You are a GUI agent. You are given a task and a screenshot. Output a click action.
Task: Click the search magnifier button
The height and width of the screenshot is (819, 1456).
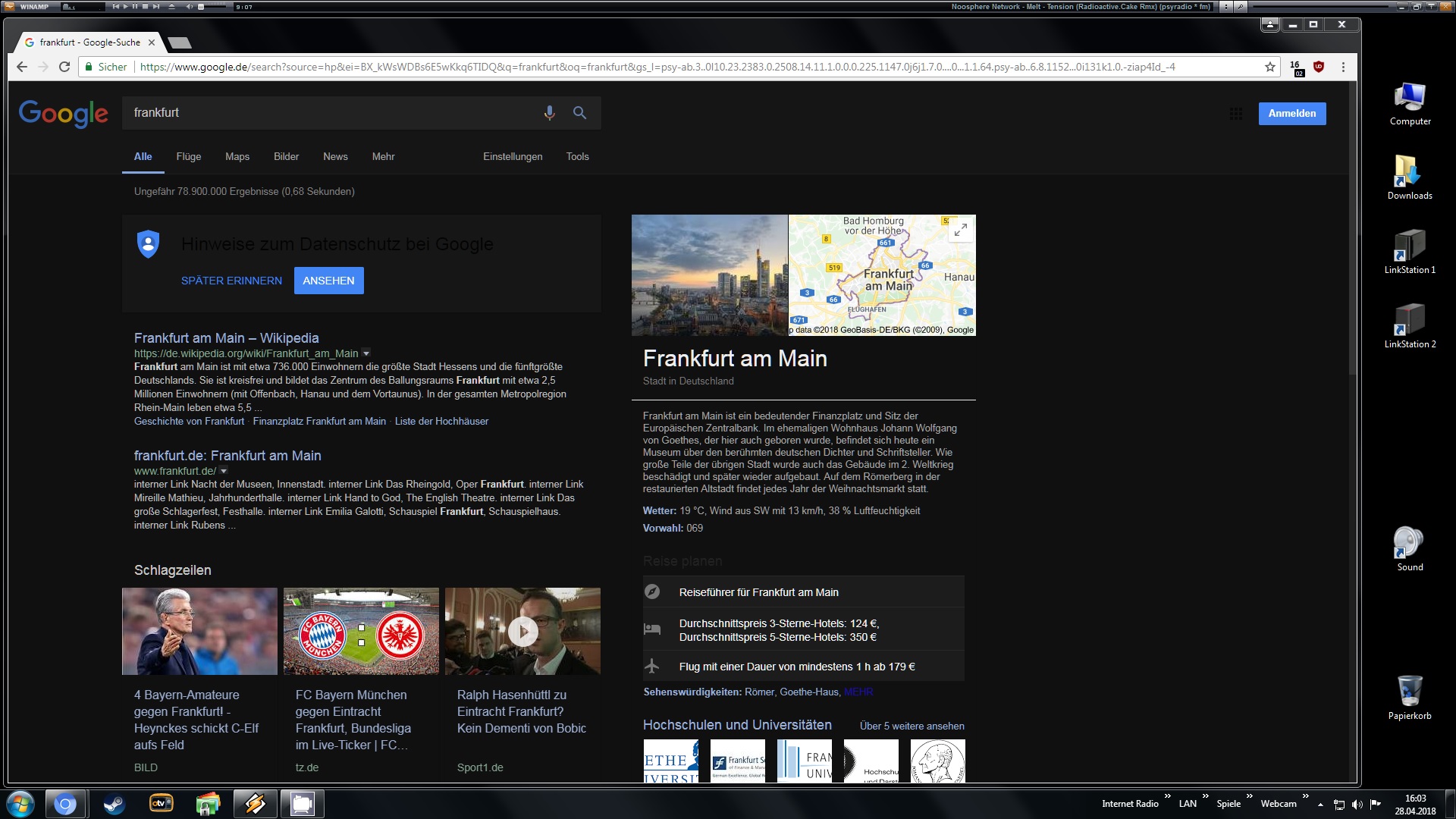579,113
